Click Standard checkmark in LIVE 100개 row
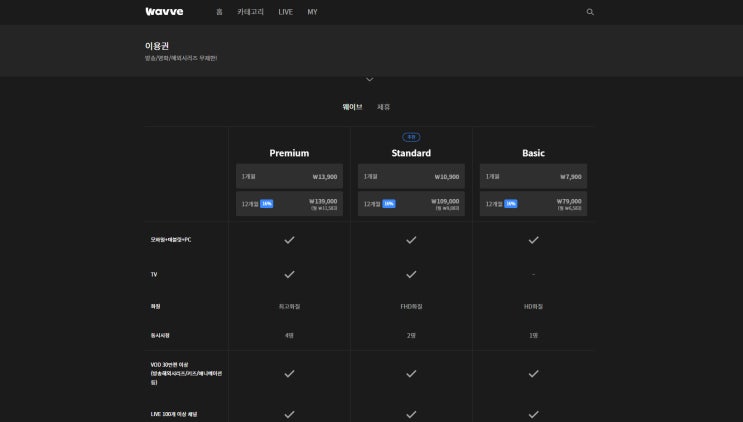The image size is (743, 422). (411, 414)
